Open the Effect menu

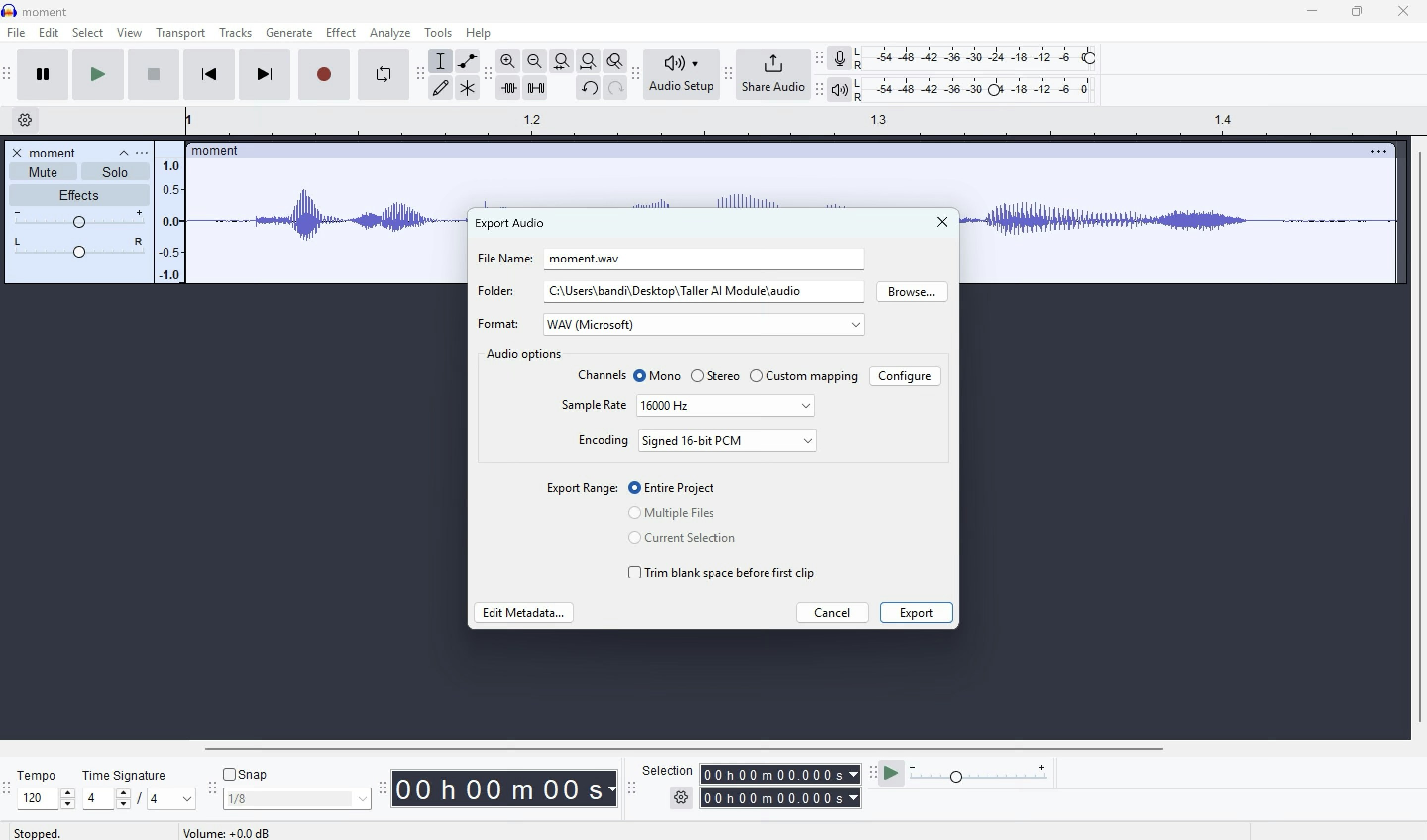pos(340,33)
